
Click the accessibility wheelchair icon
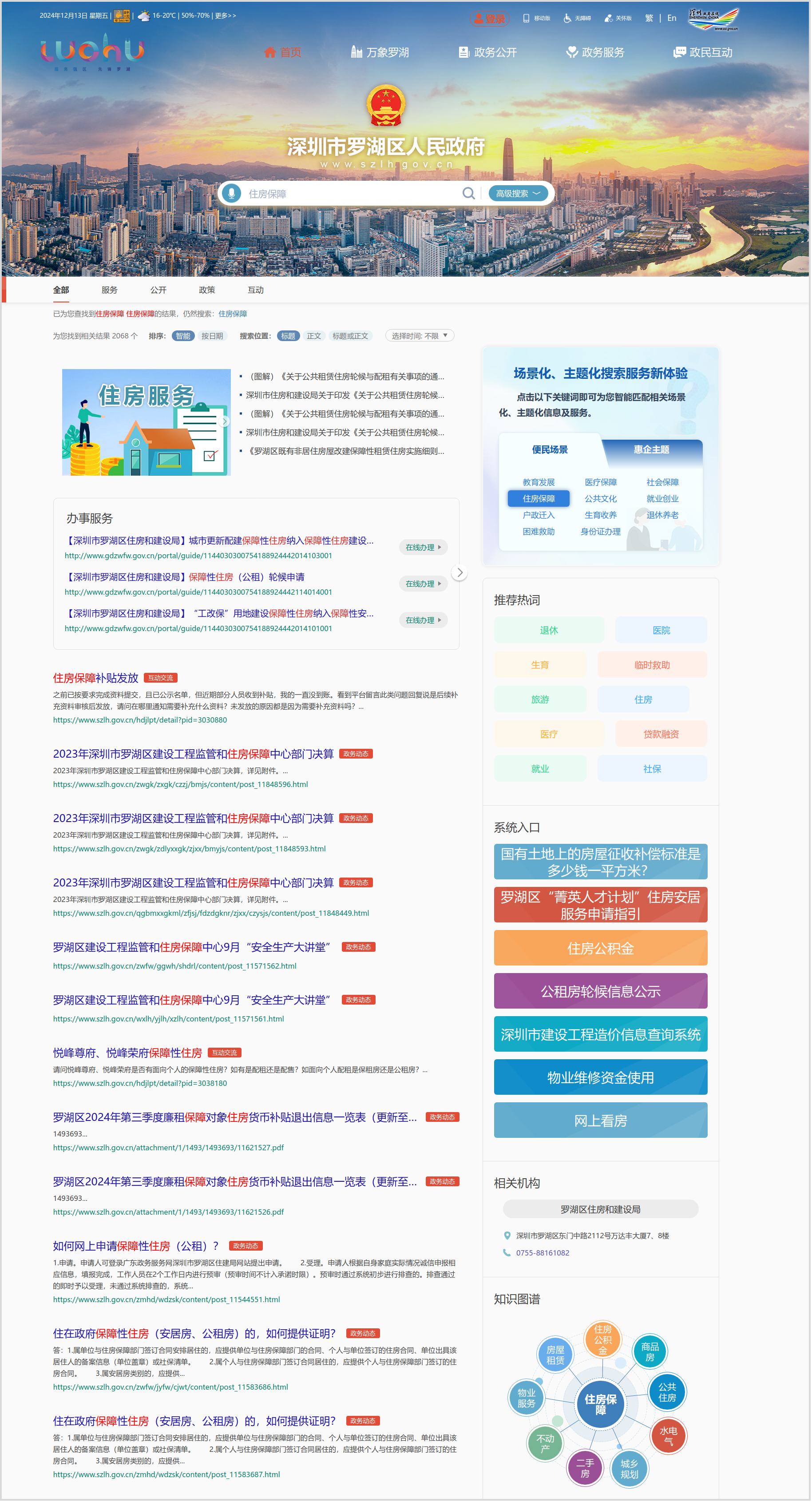pyautogui.click(x=567, y=18)
